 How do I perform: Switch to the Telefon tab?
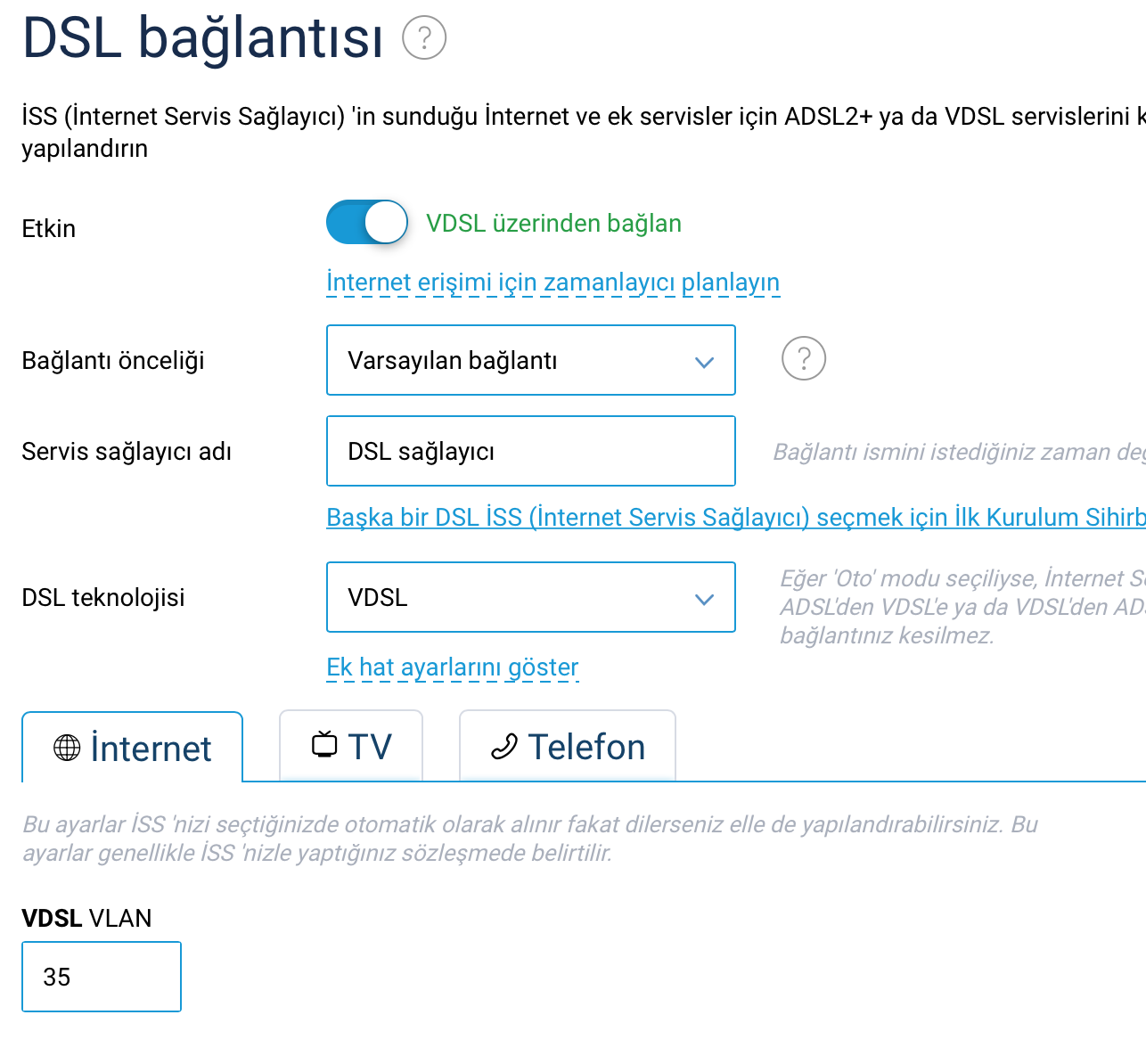click(x=568, y=746)
